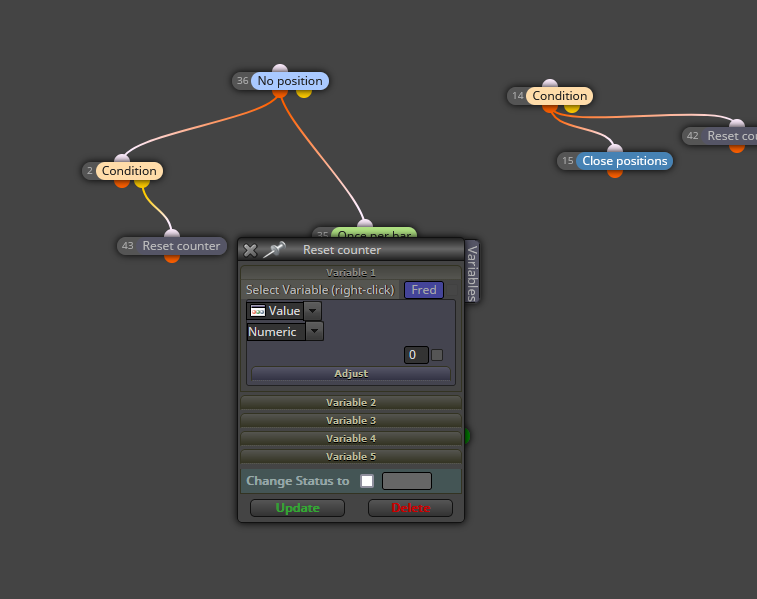Select the Reset counter node 42
The image size is (757, 599).
point(720,136)
